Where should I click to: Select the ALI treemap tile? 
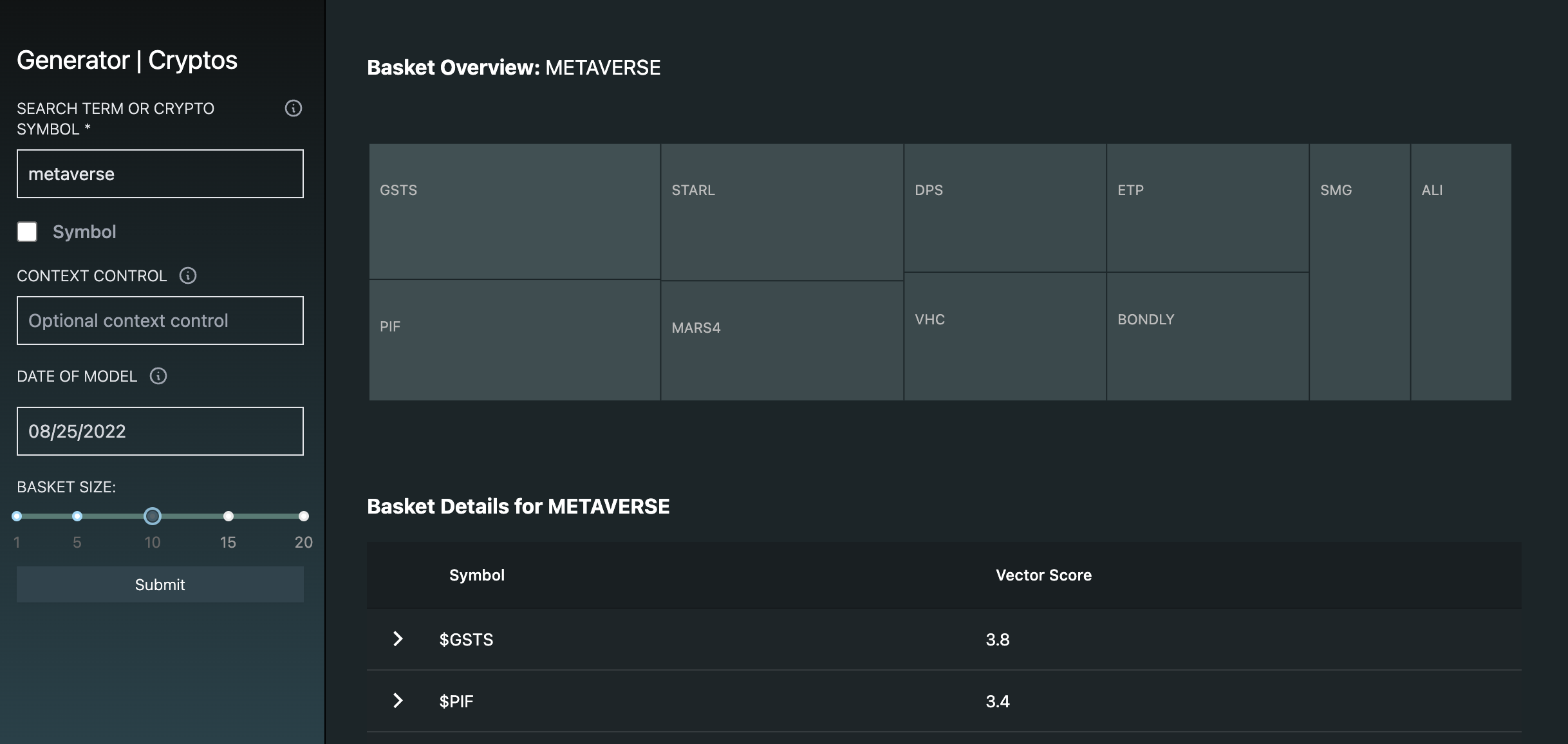click(1461, 272)
